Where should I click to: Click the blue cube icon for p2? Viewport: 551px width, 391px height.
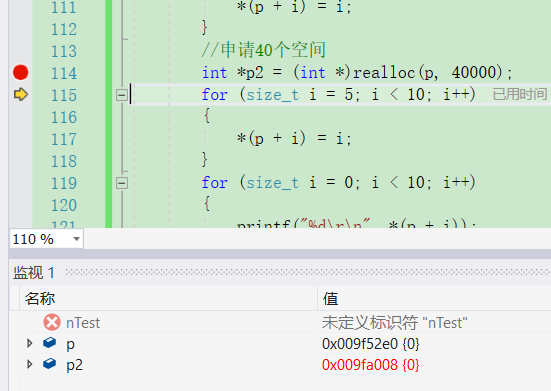(50, 364)
